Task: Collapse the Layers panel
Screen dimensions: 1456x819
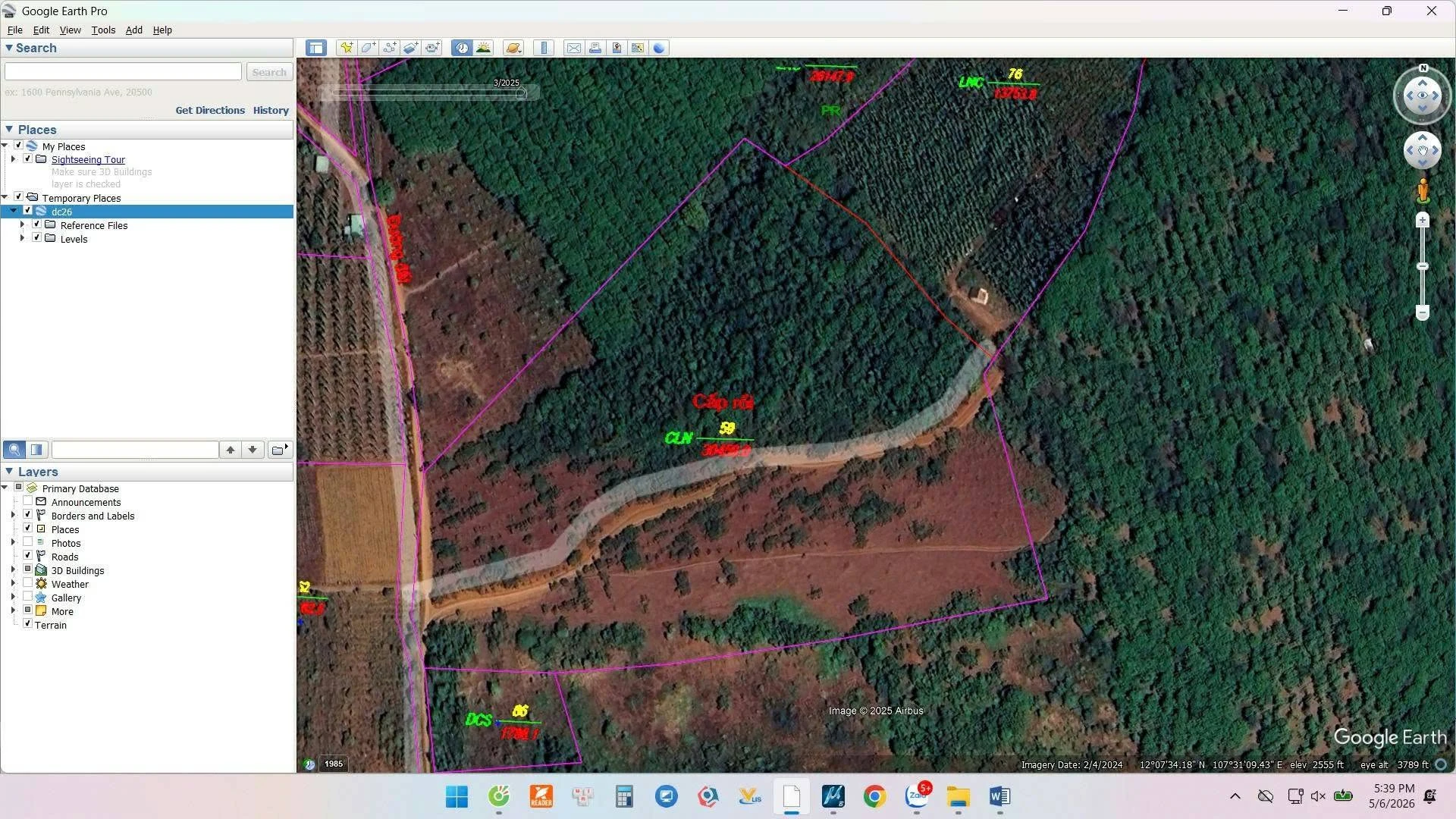Action: (9, 472)
